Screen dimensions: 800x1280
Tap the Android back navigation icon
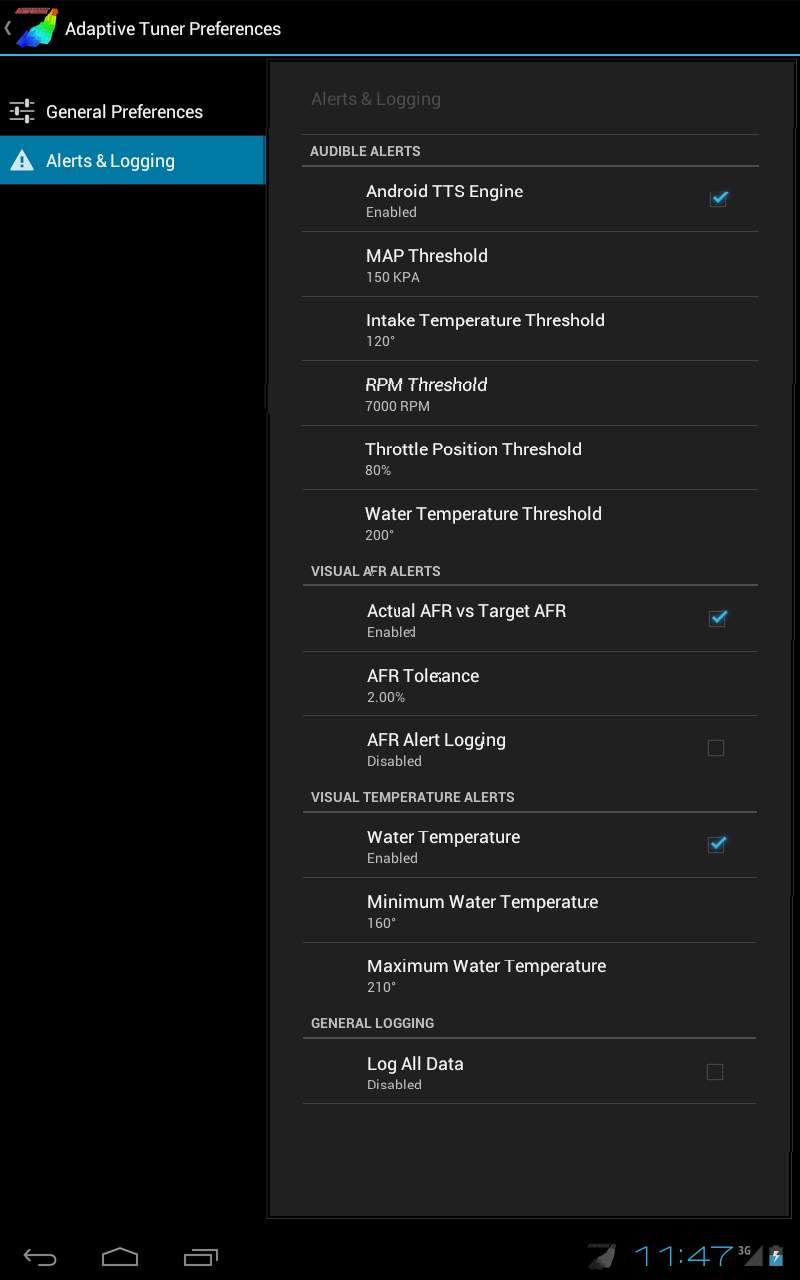(x=40, y=1256)
